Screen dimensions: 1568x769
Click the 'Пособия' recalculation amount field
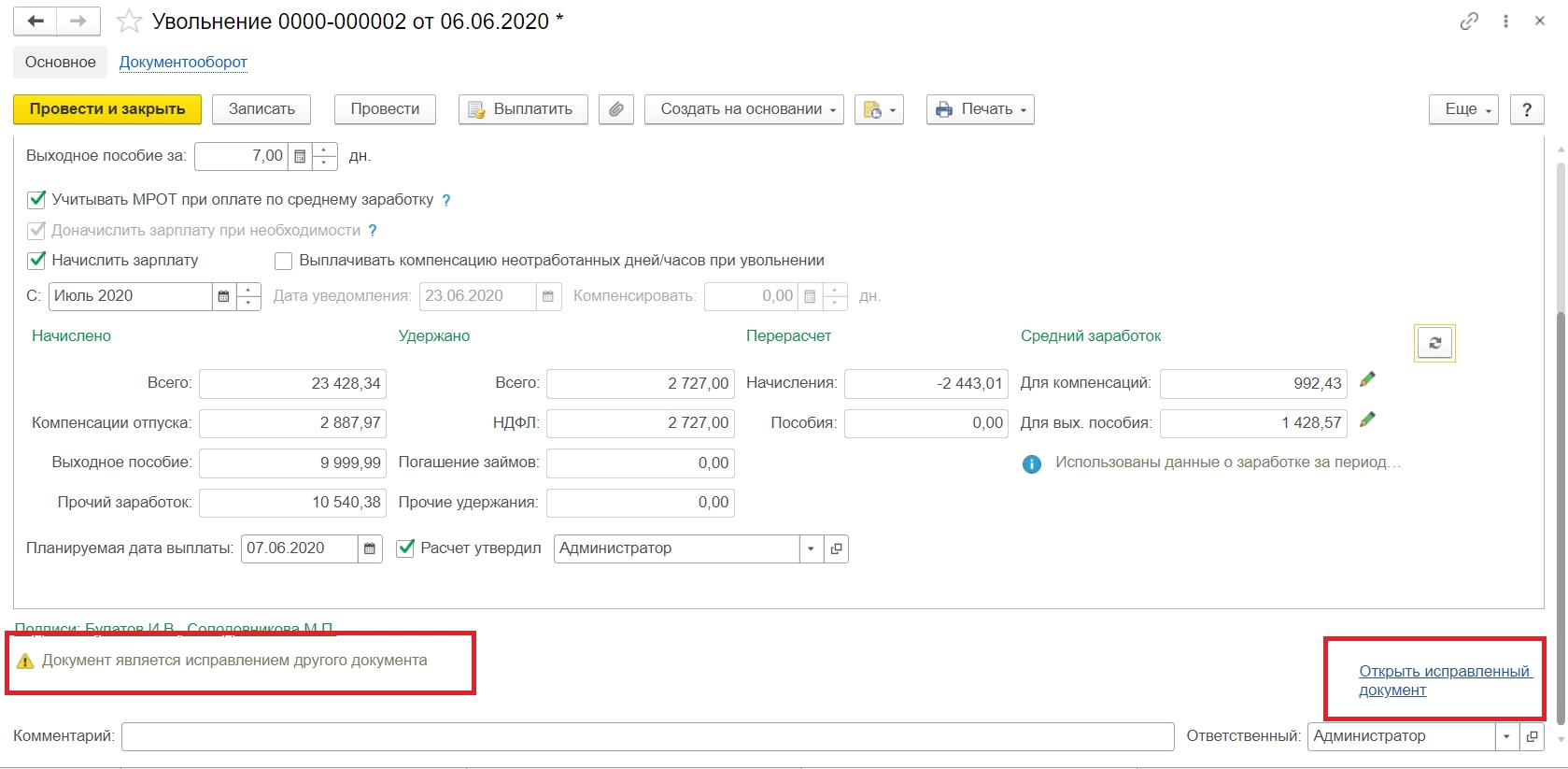tap(926, 422)
